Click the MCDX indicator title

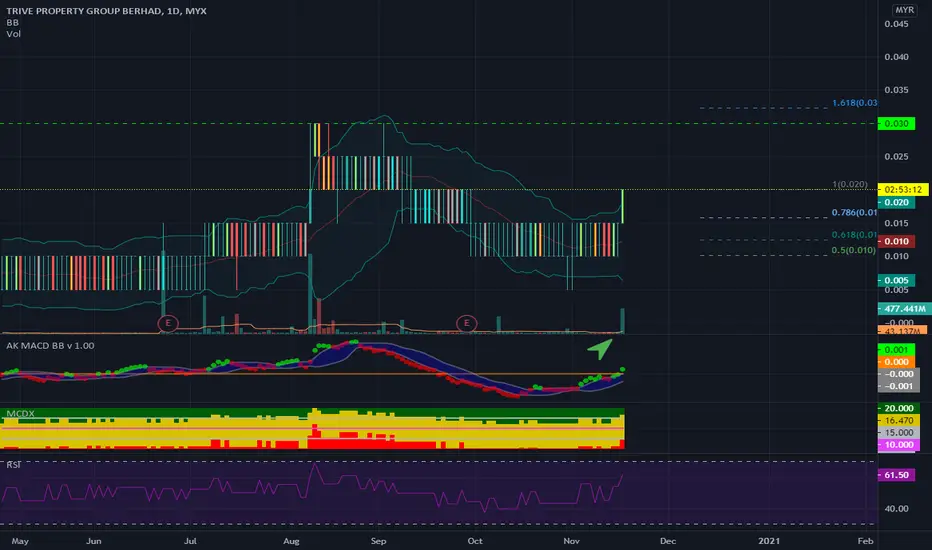(x=20, y=413)
